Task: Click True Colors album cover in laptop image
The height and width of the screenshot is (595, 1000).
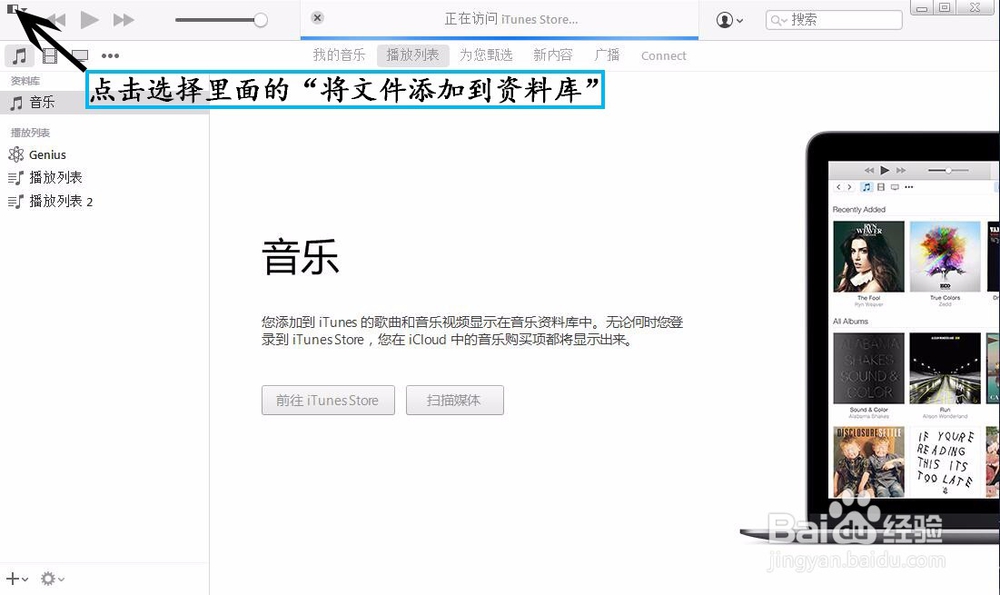Action: click(945, 256)
